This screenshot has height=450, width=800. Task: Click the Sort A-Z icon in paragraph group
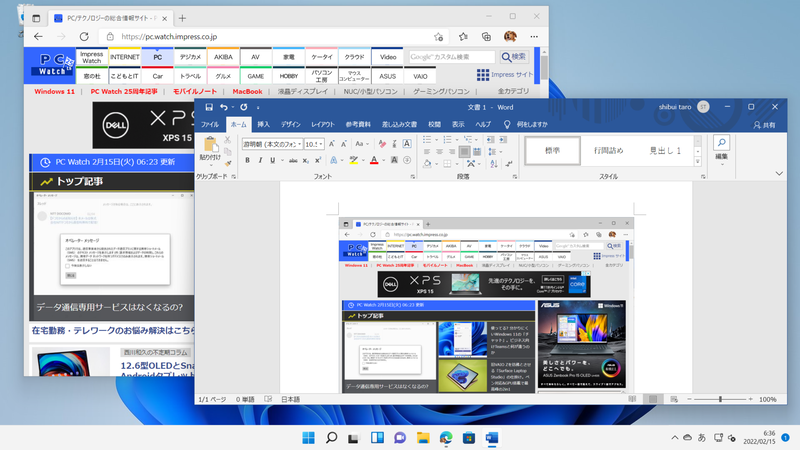(x=494, y=164)
